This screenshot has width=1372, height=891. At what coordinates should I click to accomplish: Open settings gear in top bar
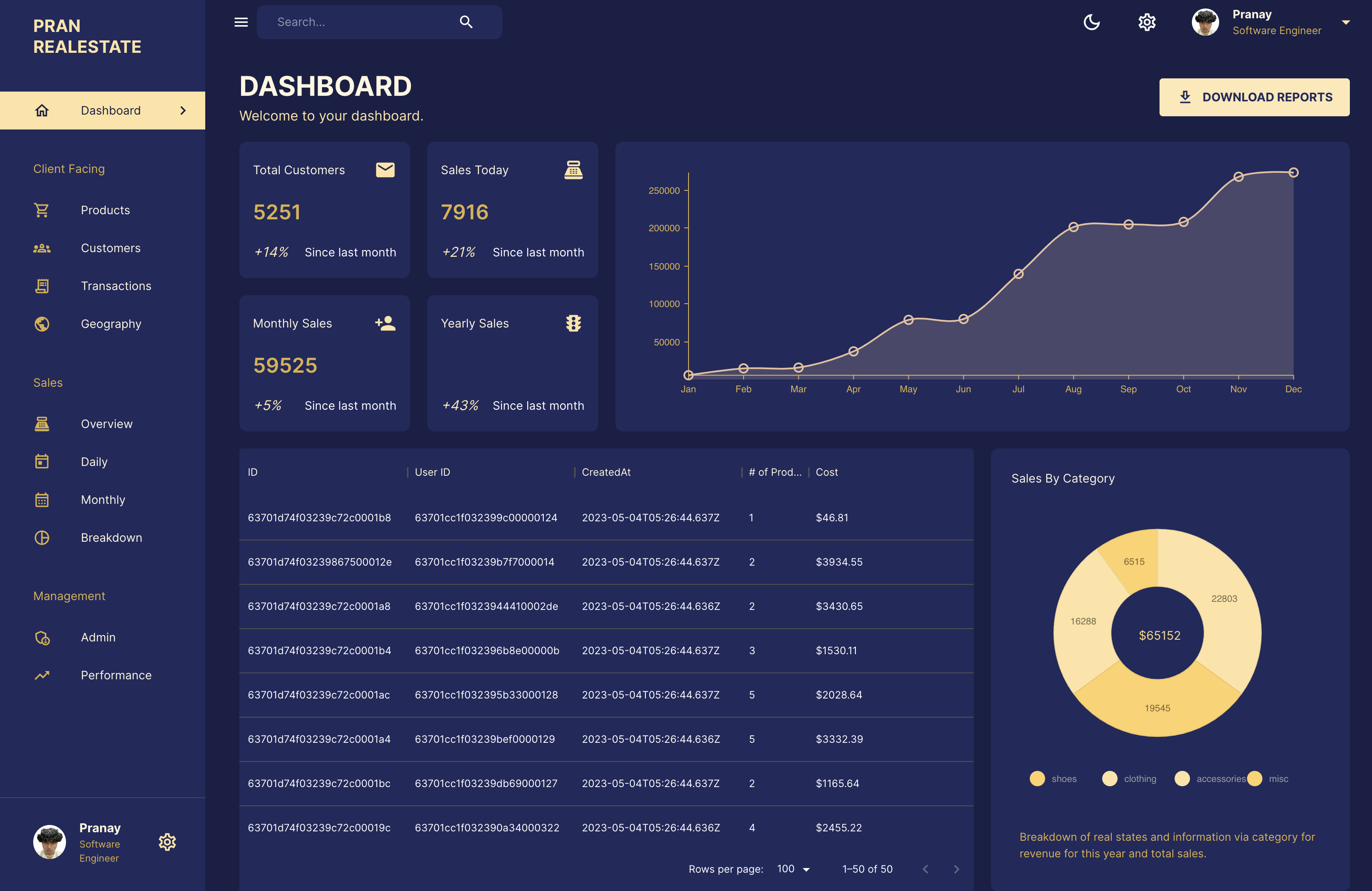pyautogui.click(x=1147, y=23)
